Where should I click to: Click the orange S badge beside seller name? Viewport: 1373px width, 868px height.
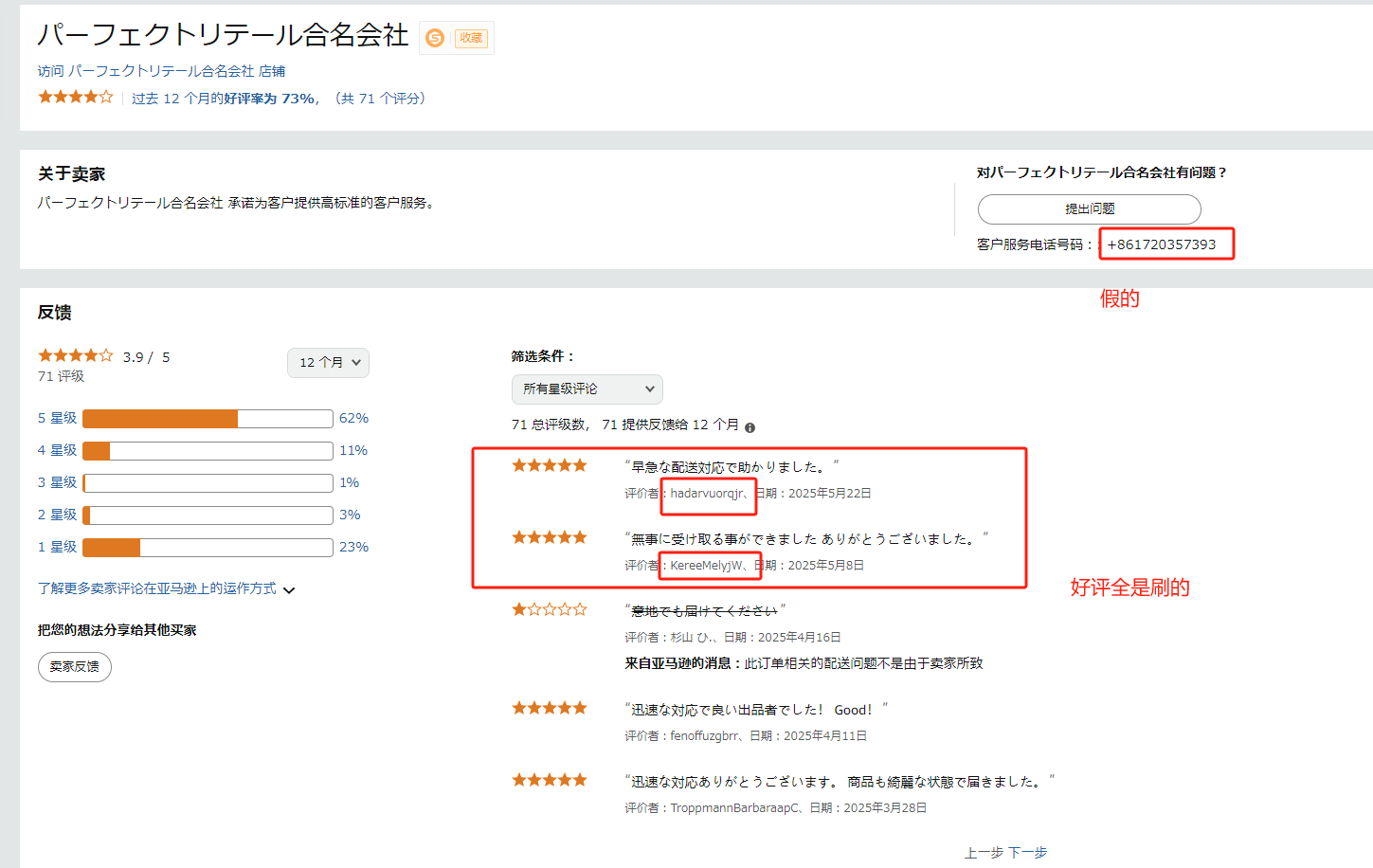(x=434, y=38)
